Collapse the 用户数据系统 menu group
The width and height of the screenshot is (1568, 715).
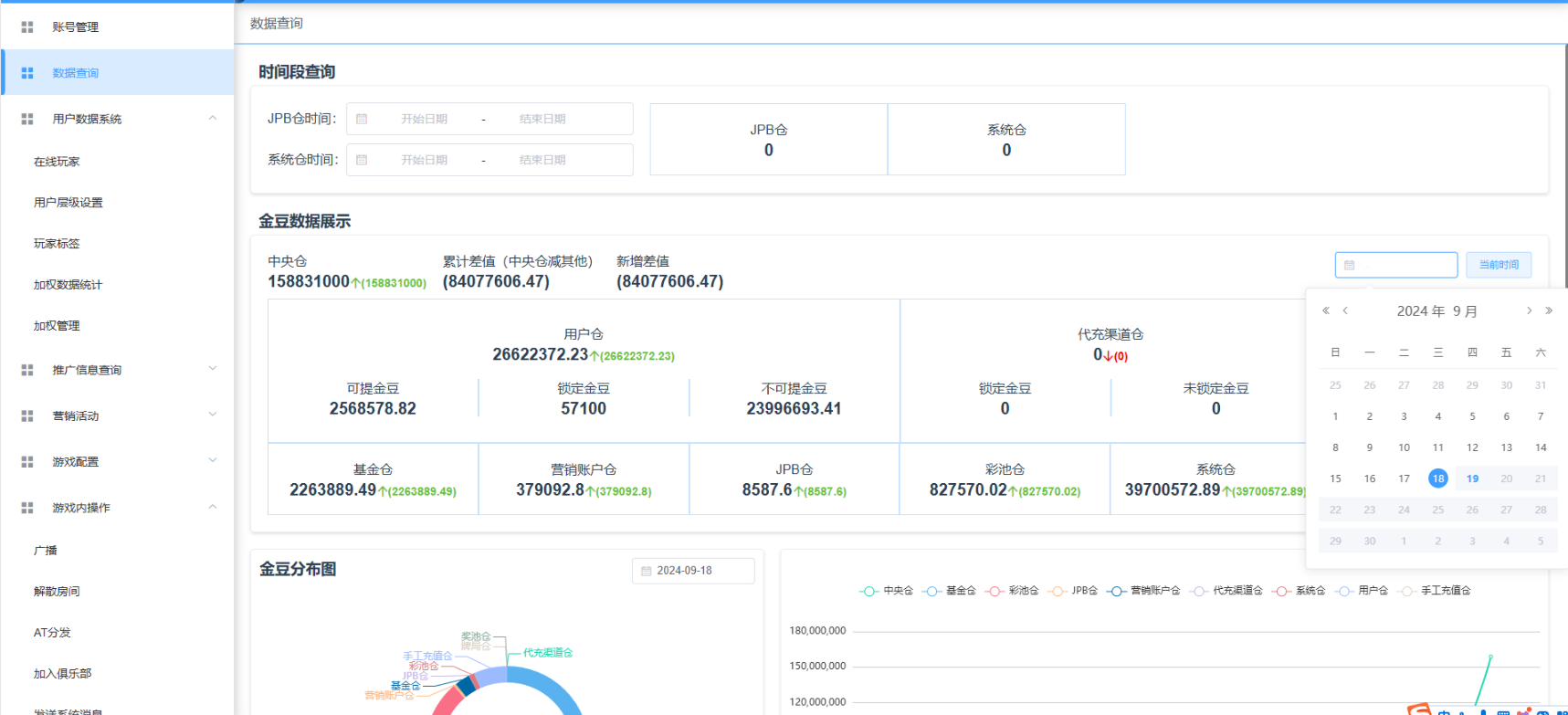coord(213,119)
